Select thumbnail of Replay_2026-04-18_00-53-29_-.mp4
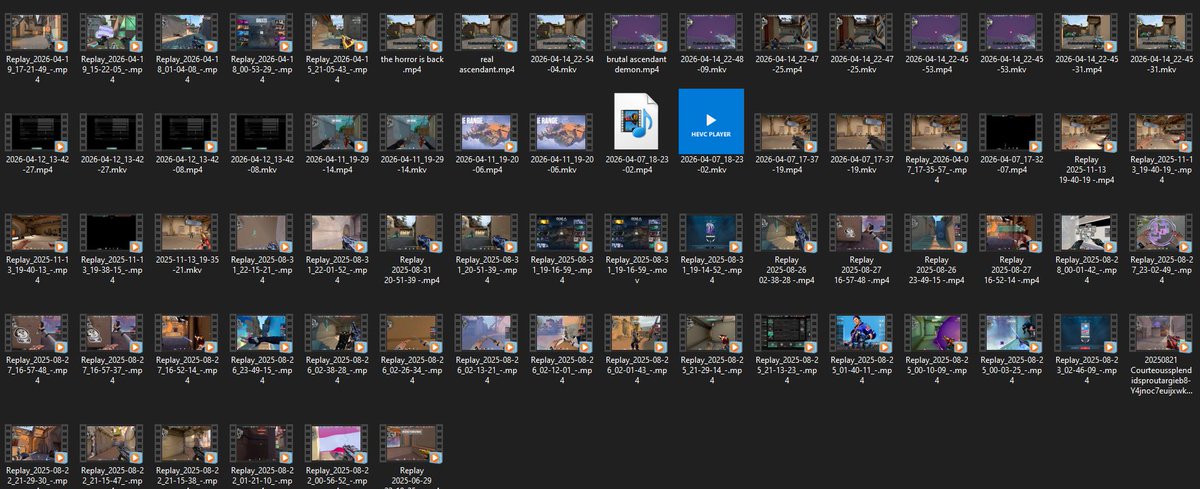 (x=261, y=33)
